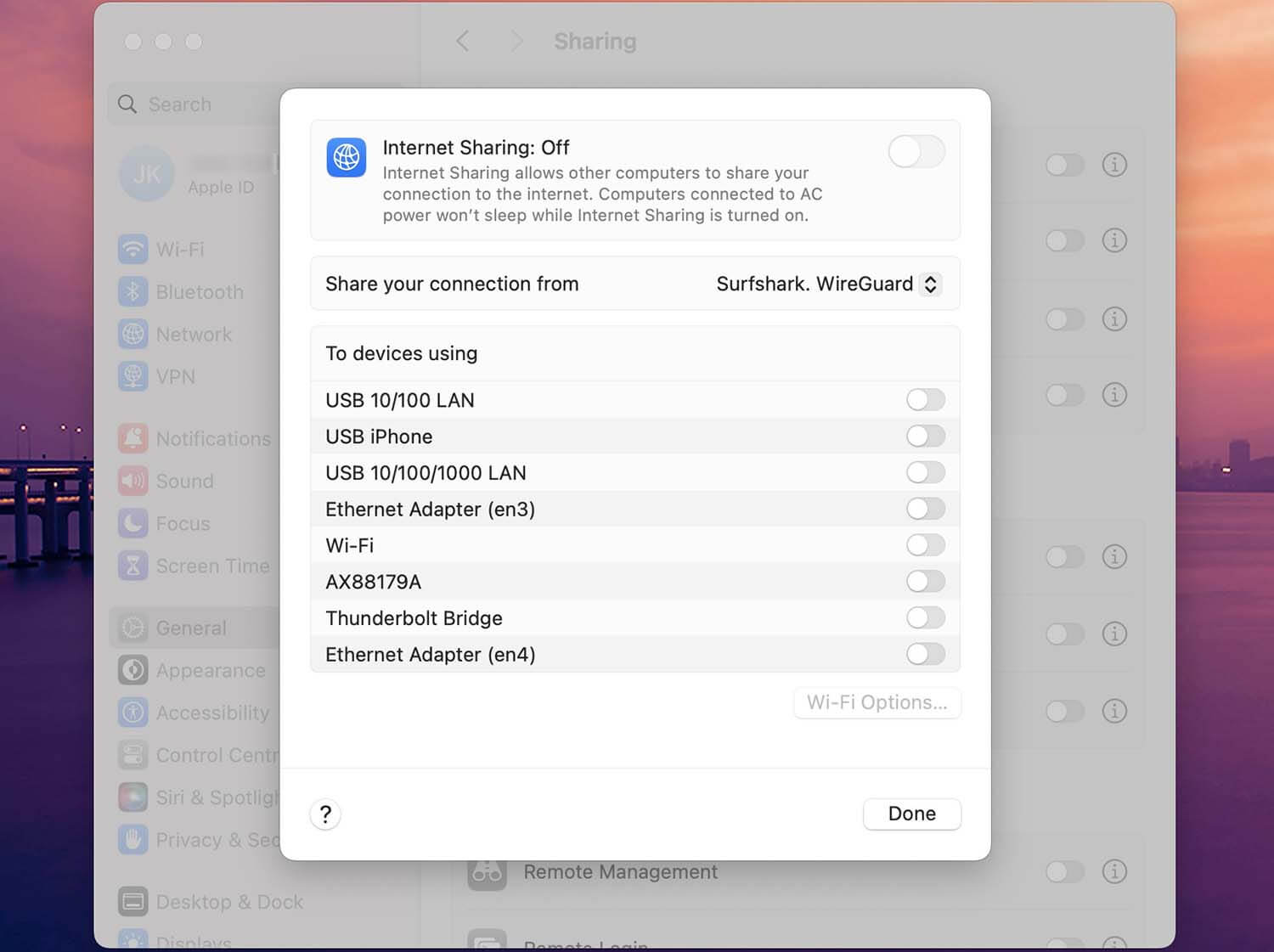Open Wi-Fi settings from the sidebar
Viewport: 1274px width, 952px height.
pos(180,249)
